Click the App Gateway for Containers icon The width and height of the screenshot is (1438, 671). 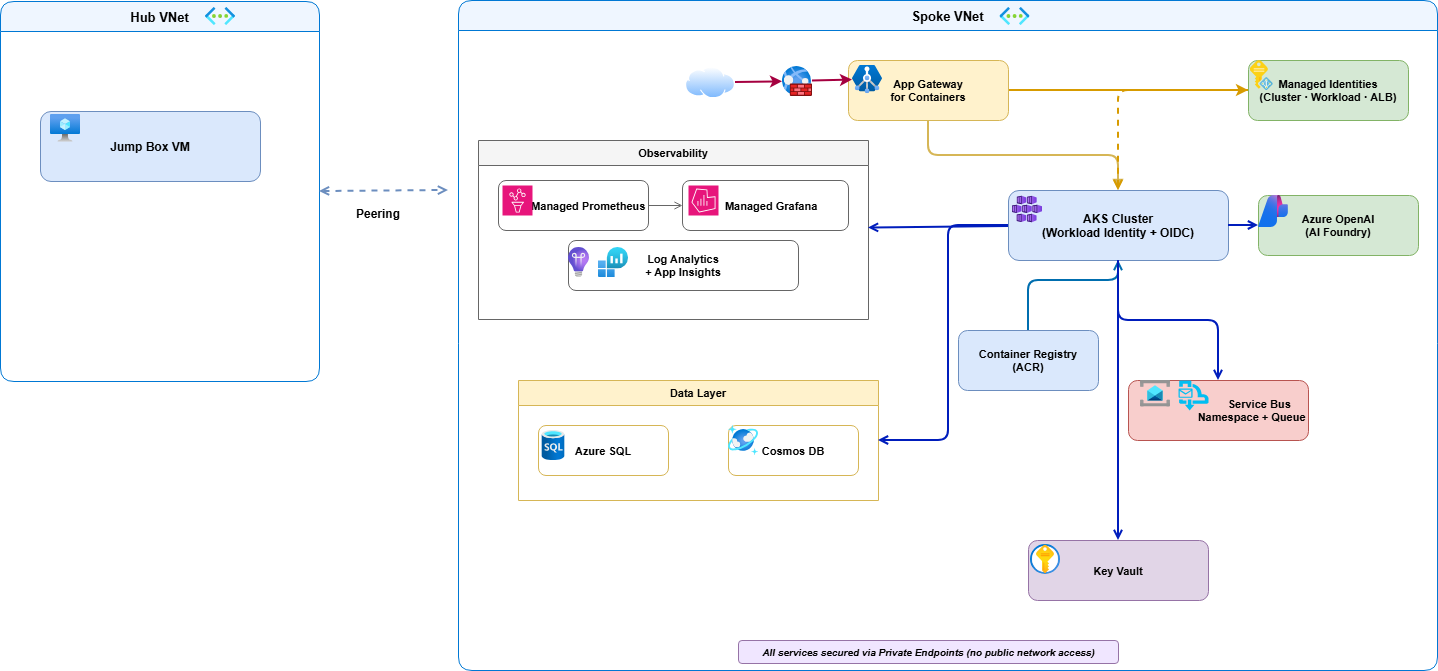[867, 77]
